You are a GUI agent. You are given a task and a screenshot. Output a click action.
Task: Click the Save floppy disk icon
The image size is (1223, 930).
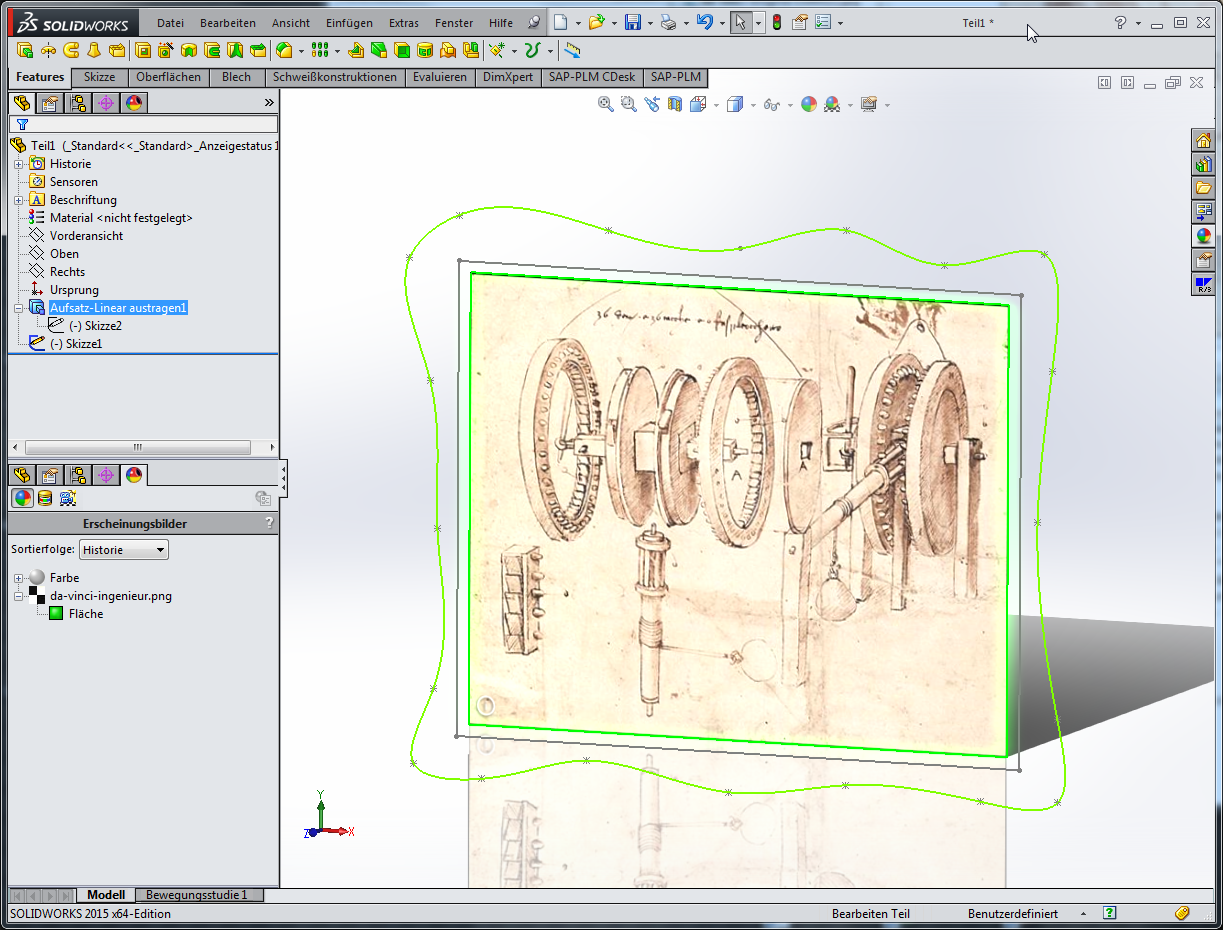coord(632,22)
